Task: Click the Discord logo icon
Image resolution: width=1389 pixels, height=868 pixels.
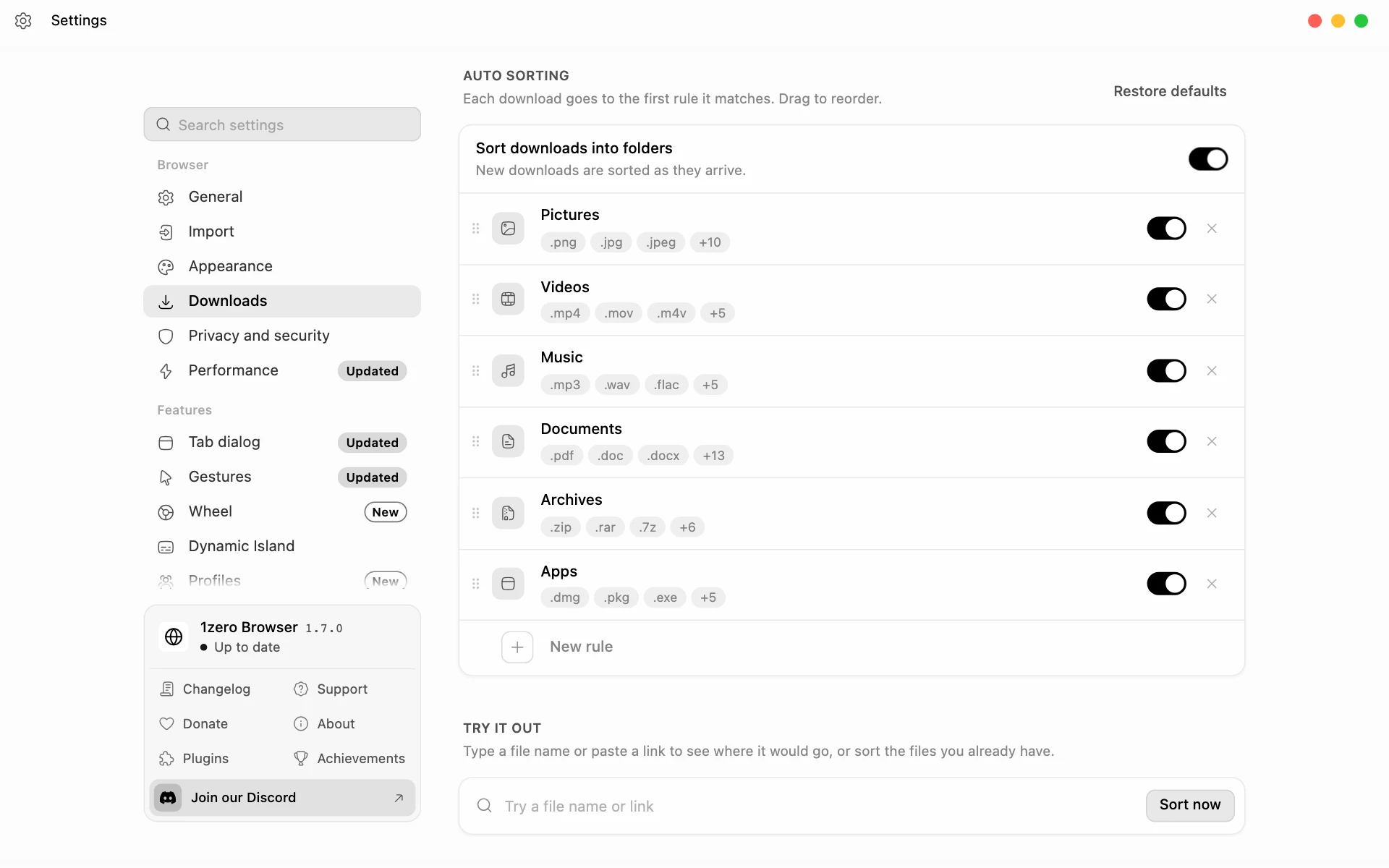Action: coord(168,798)
